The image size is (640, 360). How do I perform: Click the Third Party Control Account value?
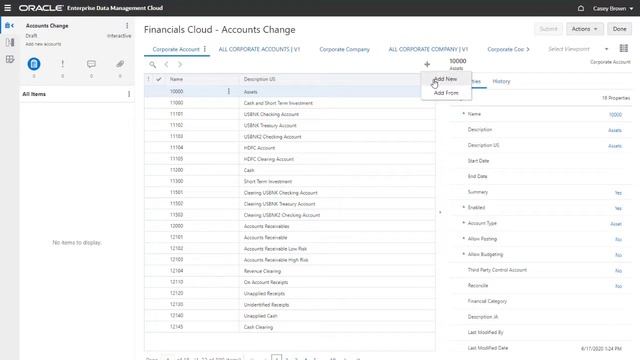pyautogui.click(x=619, y=271)
